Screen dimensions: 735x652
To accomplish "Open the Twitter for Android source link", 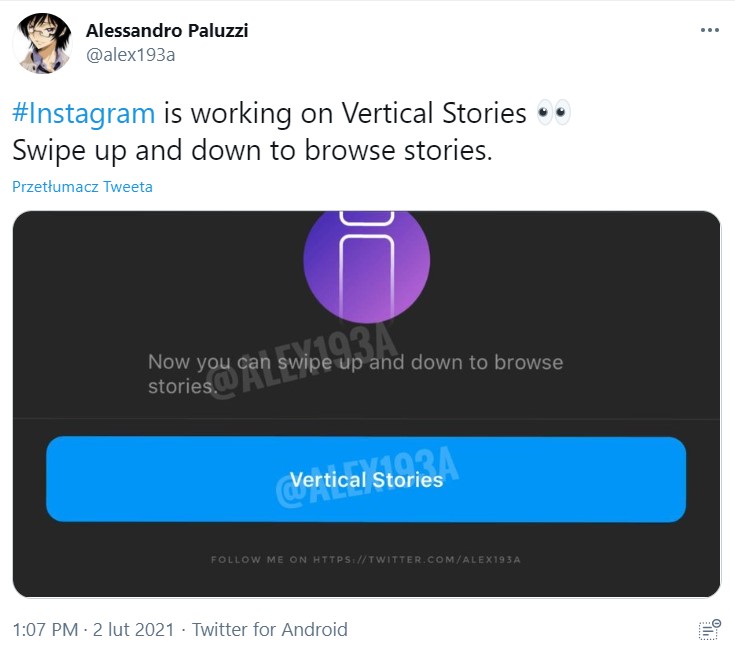I will pyautogui.click(x=270, y=630).
